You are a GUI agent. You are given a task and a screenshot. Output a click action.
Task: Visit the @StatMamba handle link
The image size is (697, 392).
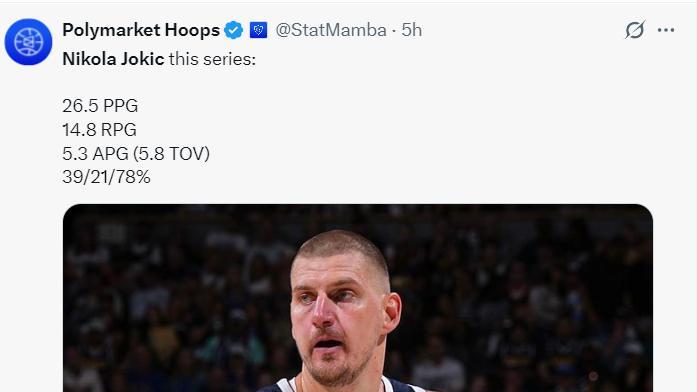click(x=331, y=30)
